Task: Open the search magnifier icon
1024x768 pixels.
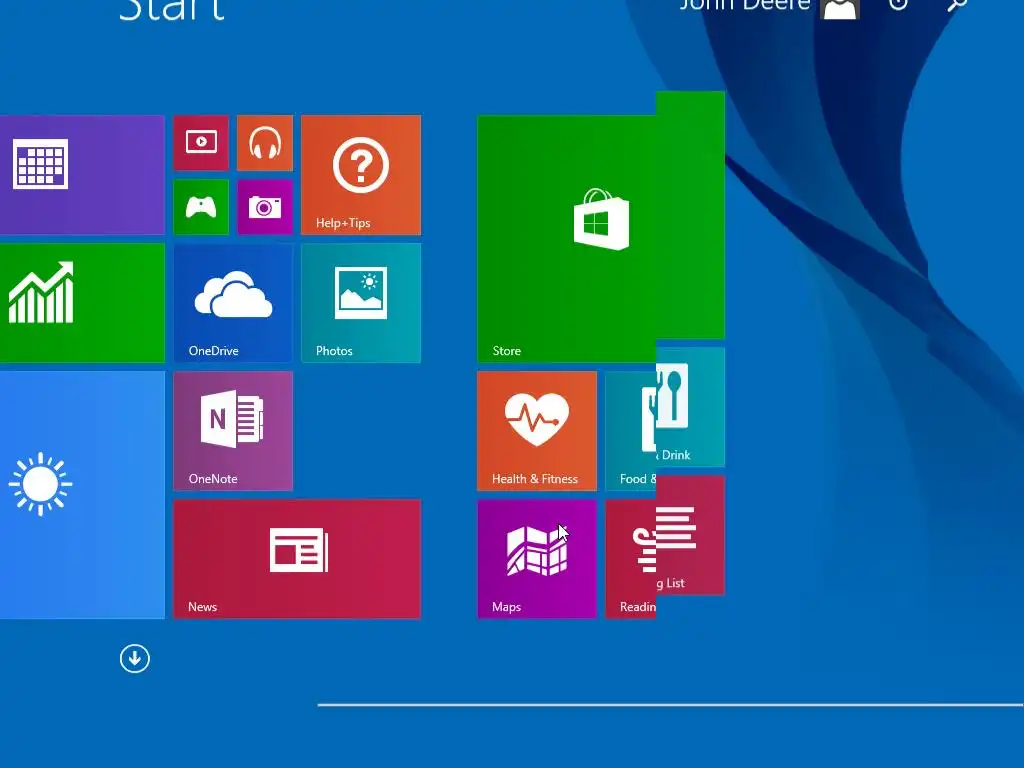Action: click(957, 5)
